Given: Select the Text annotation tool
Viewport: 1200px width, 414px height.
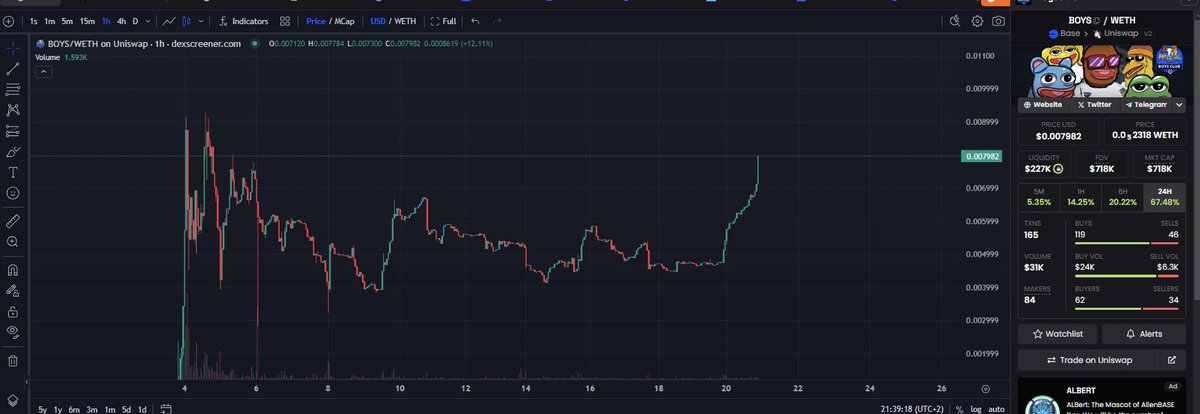Looking at the screenshot, I should click(13, 172).
